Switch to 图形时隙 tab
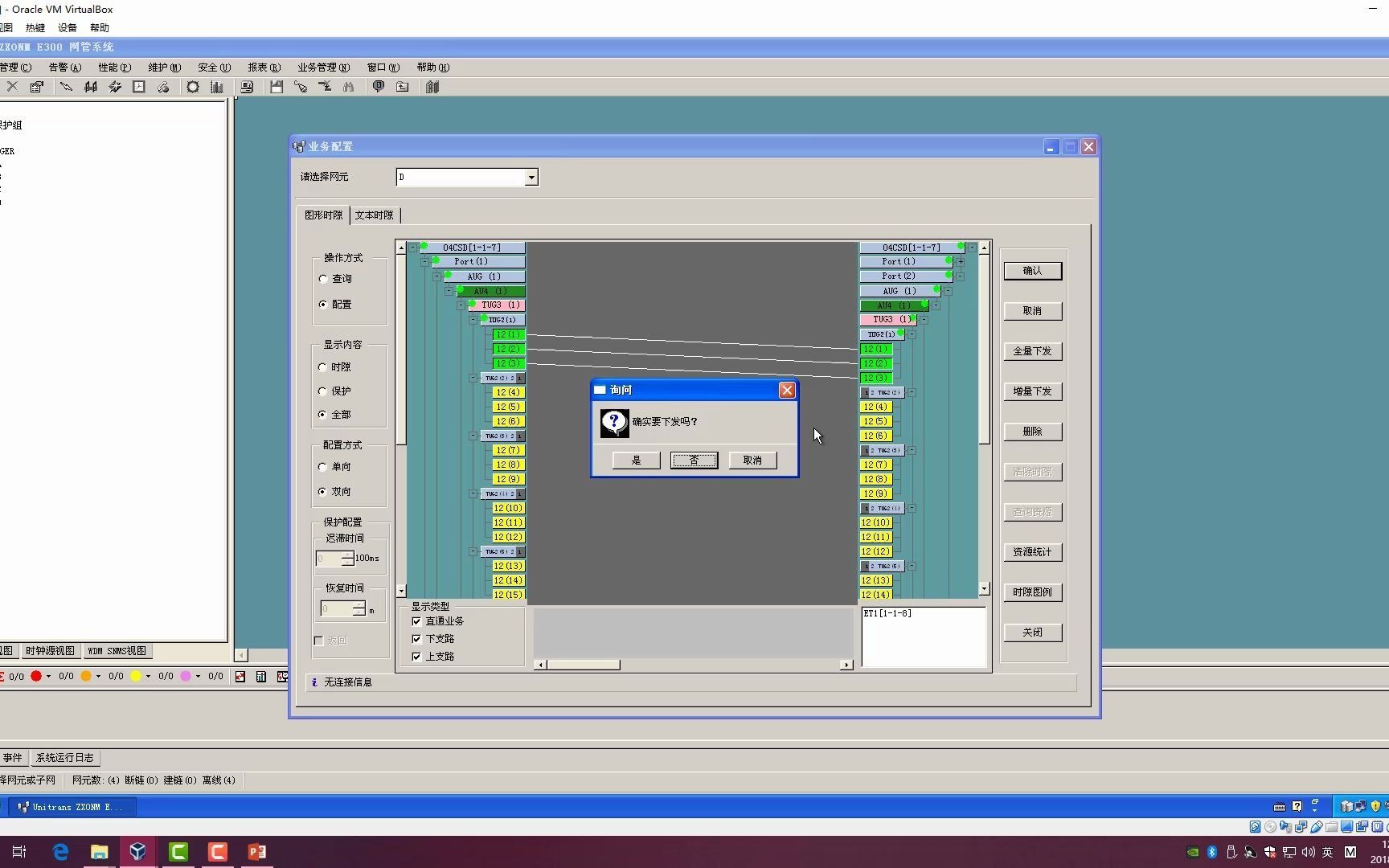 tap(324, 215)
